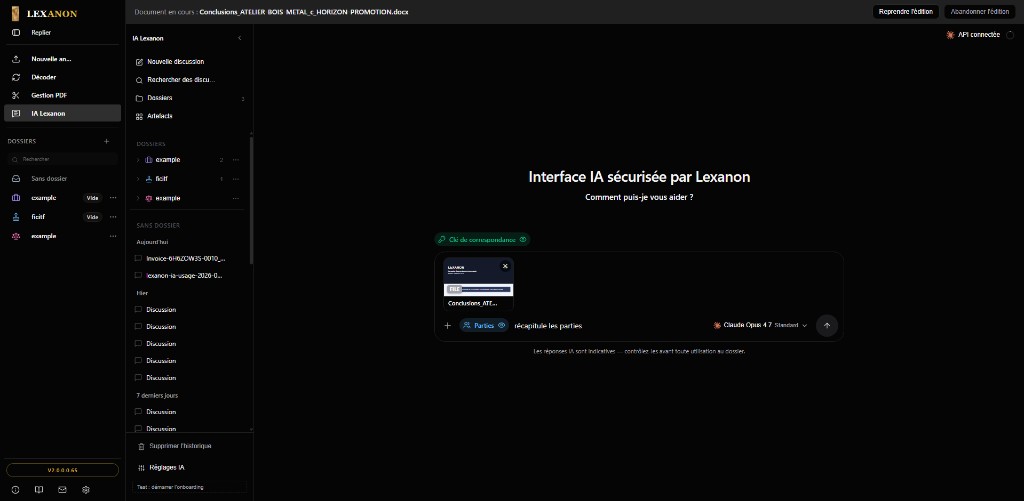
Task: Click Reprendre l'édition button
Action: click(x=906, y=12)
